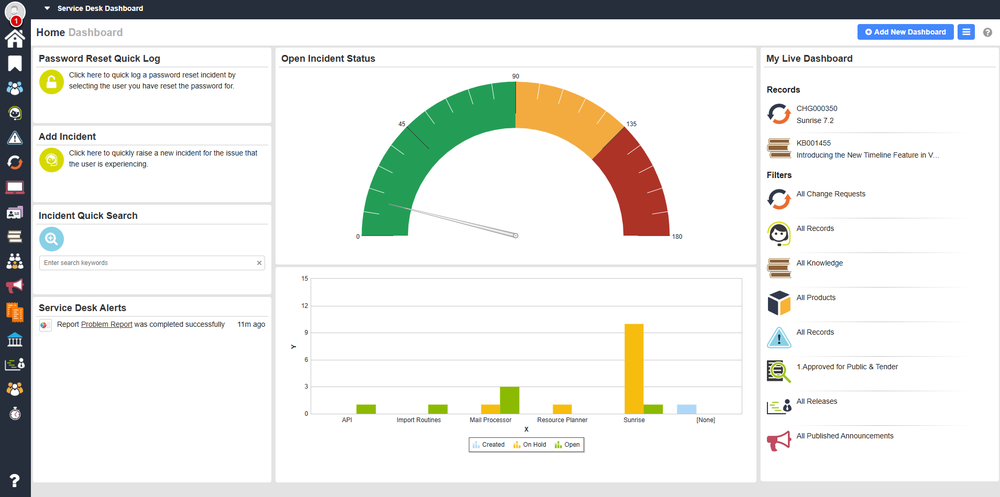Open the stacked books sidebar icon
The height and width of the screenshot is (497, 1000).
(15, 237)
